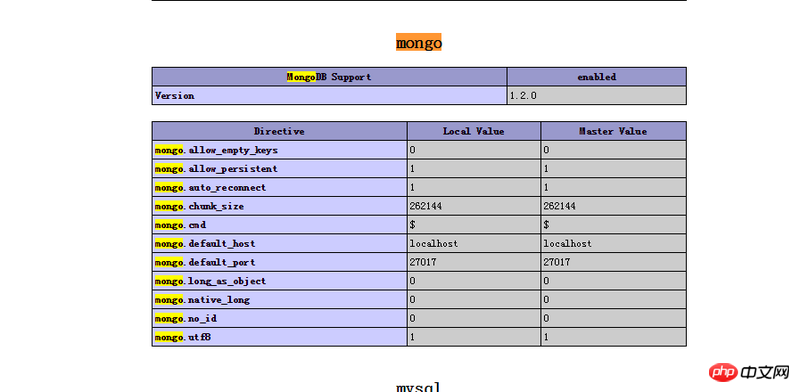This screenshot has width=800, height=392.
Task: Click the "Local Value" column header
Action: coord(473,131)
